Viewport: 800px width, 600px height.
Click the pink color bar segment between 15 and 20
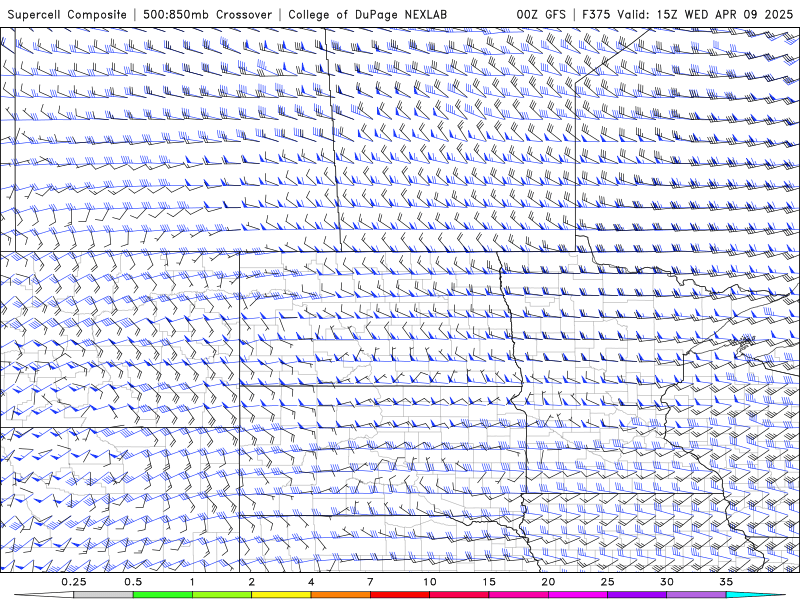click(518, 595)
